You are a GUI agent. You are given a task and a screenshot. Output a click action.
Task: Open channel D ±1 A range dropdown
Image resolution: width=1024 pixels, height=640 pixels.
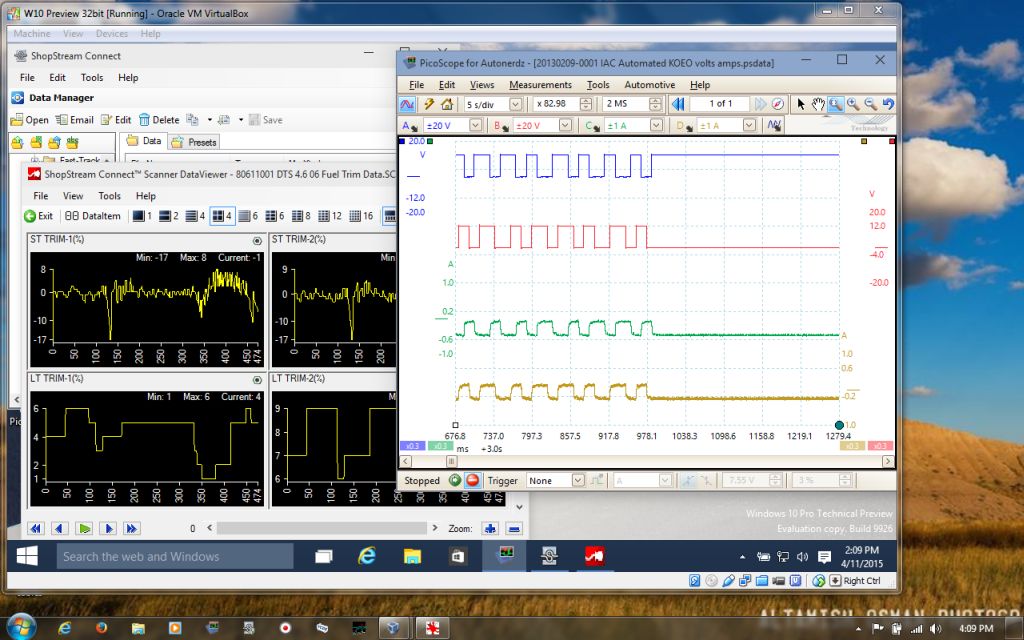coord(749,125)
